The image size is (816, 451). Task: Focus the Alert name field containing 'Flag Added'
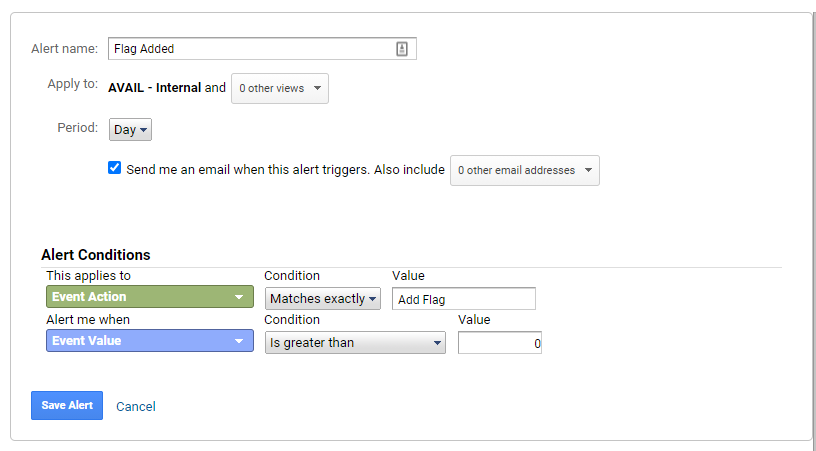tap(262, 49)
